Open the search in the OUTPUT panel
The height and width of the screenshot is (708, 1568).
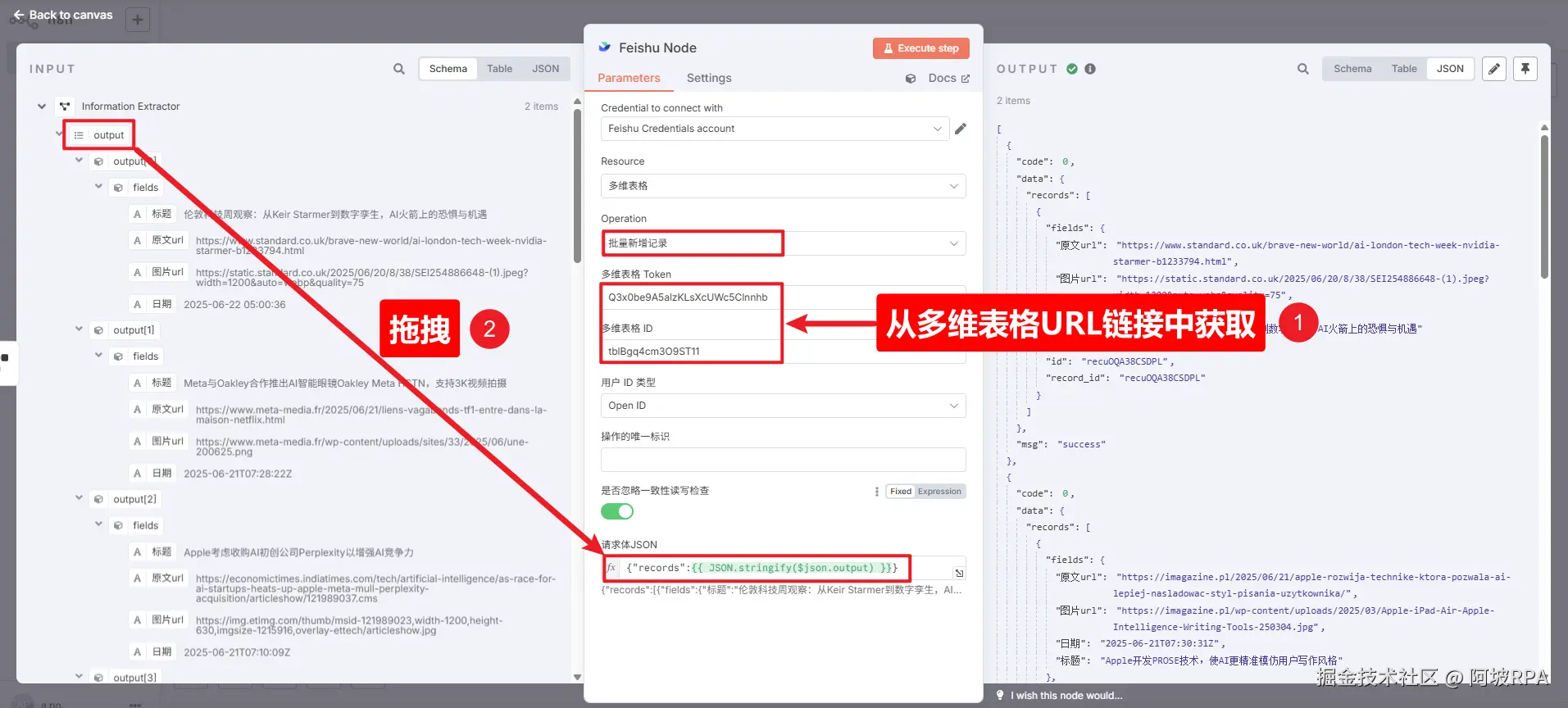point(1302,69)
